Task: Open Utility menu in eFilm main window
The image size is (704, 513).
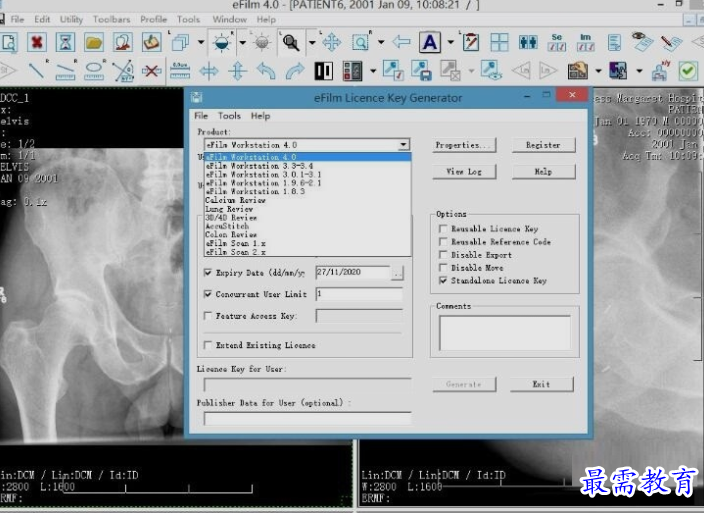Action: point(71,19)
